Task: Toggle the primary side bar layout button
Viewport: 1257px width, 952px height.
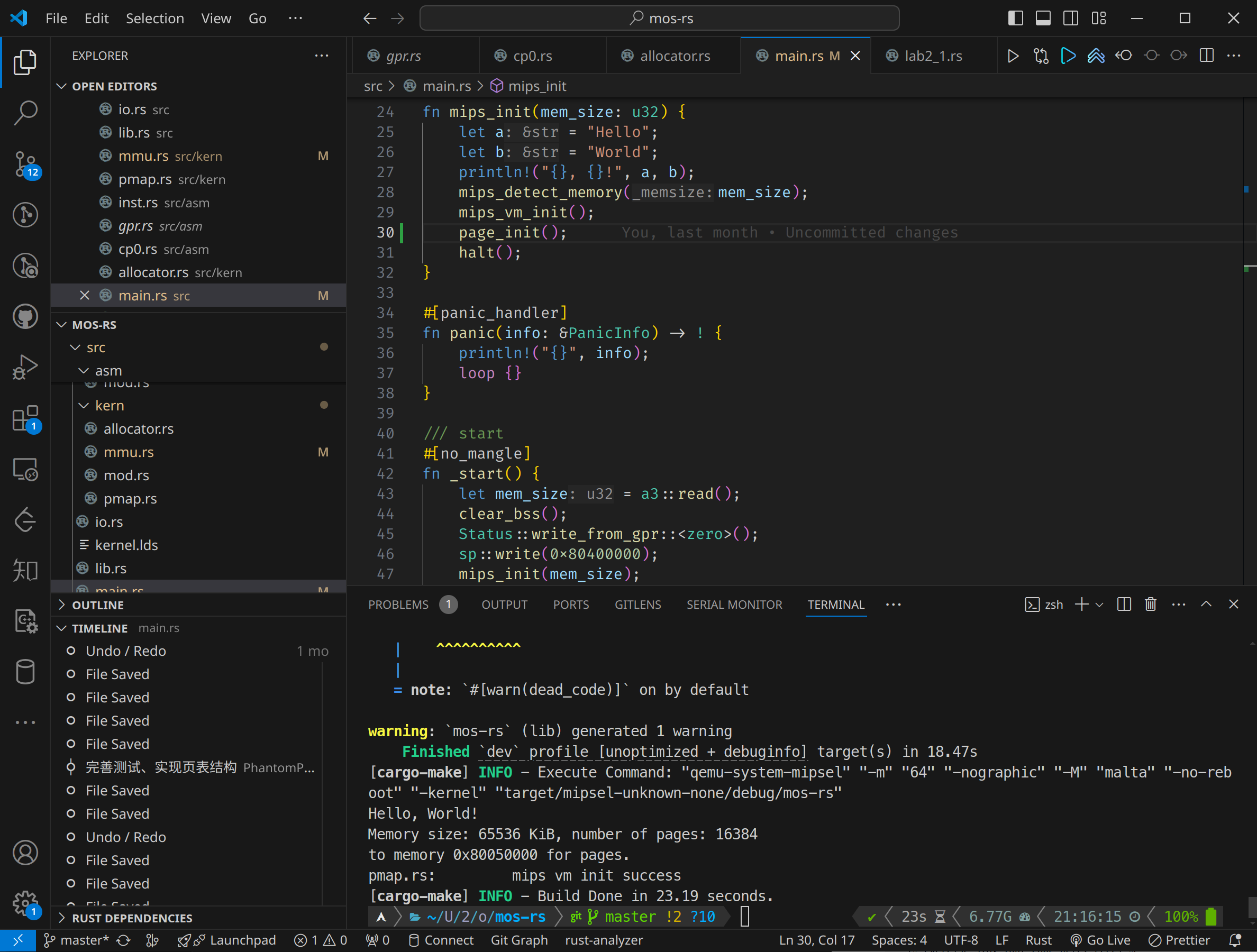Action: tap(1015, 18)
